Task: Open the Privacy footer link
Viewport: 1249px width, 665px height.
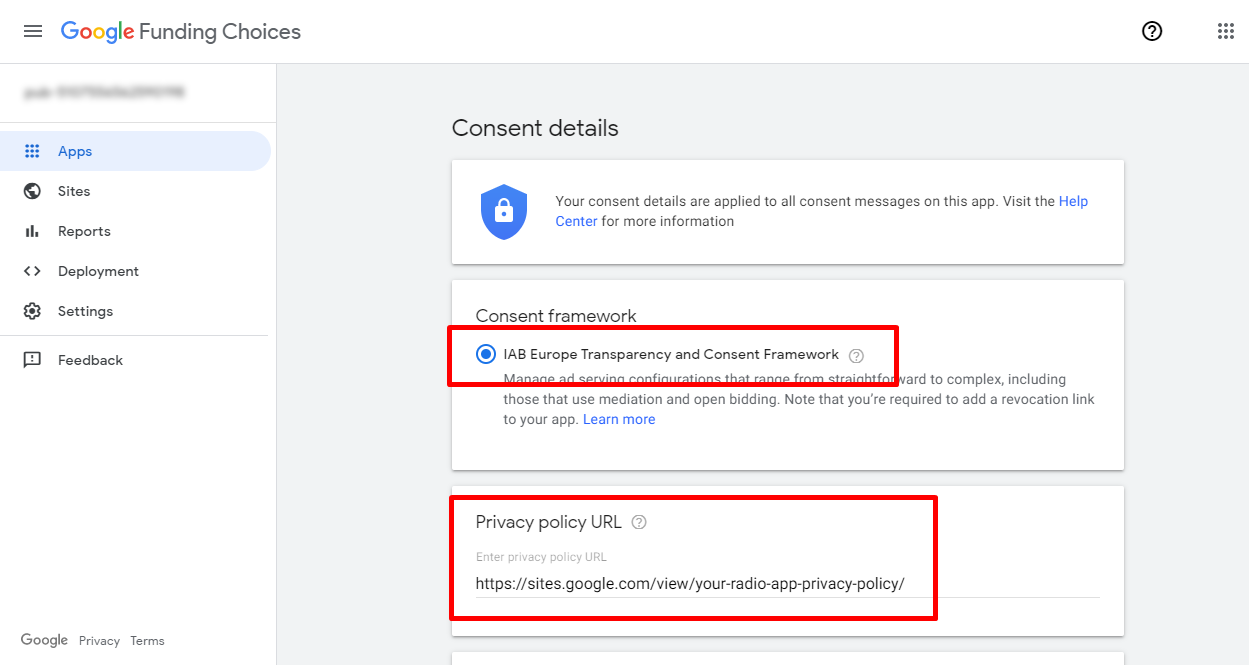Action: click(99, 641)
